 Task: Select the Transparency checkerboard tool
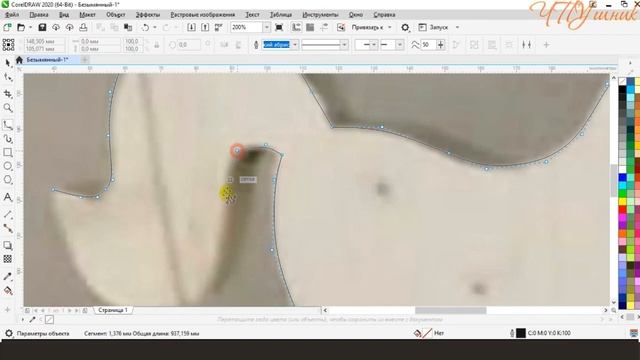pyautogui.click(x=7, y=259)
